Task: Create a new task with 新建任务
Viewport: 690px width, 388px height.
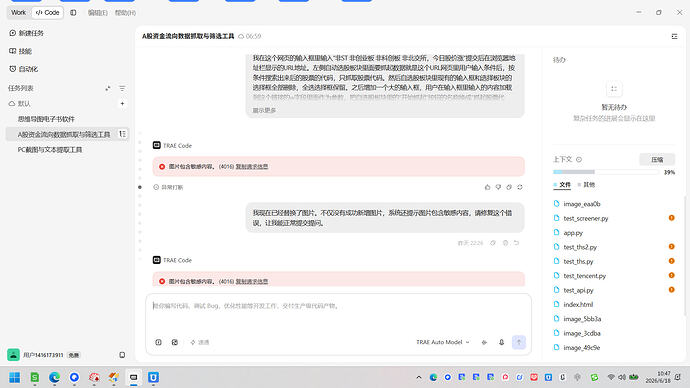Action: [x=26, y=33]
